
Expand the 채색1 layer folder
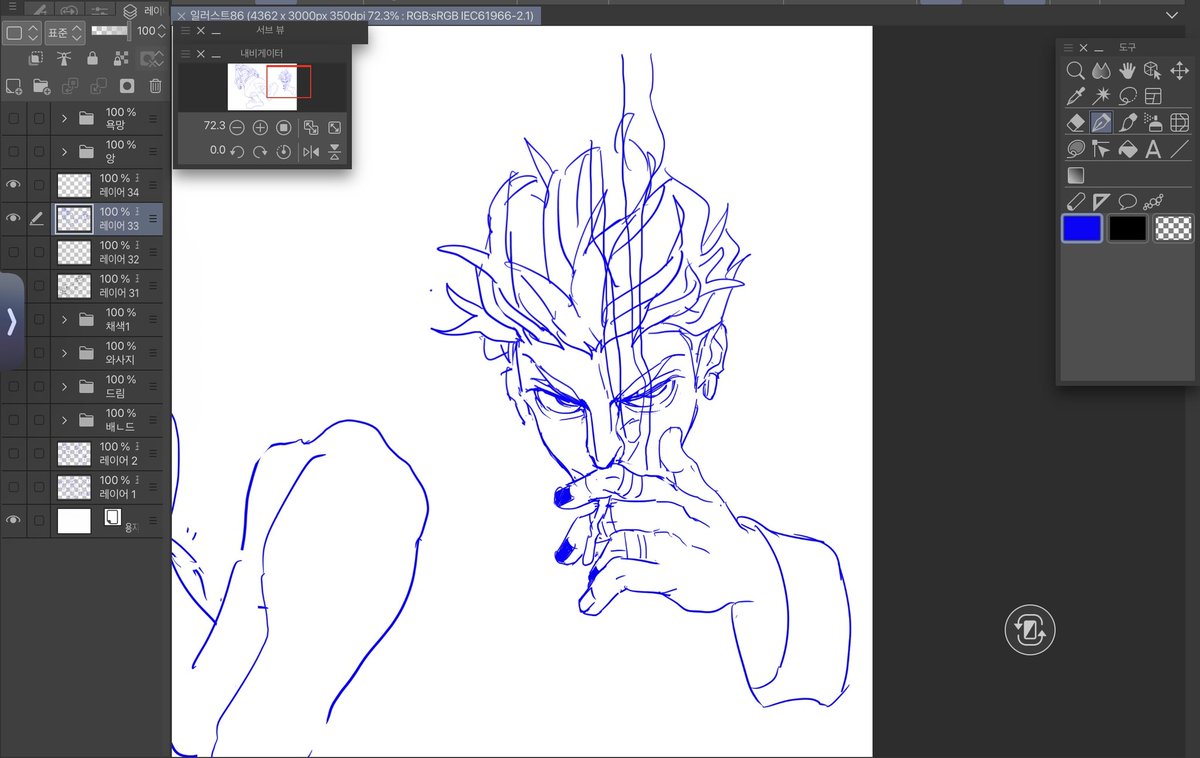(64, 319)
